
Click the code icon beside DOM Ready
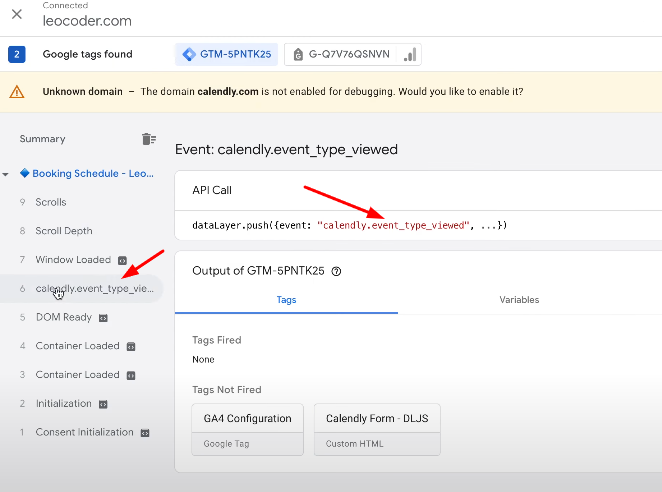(x=103, y=318)
